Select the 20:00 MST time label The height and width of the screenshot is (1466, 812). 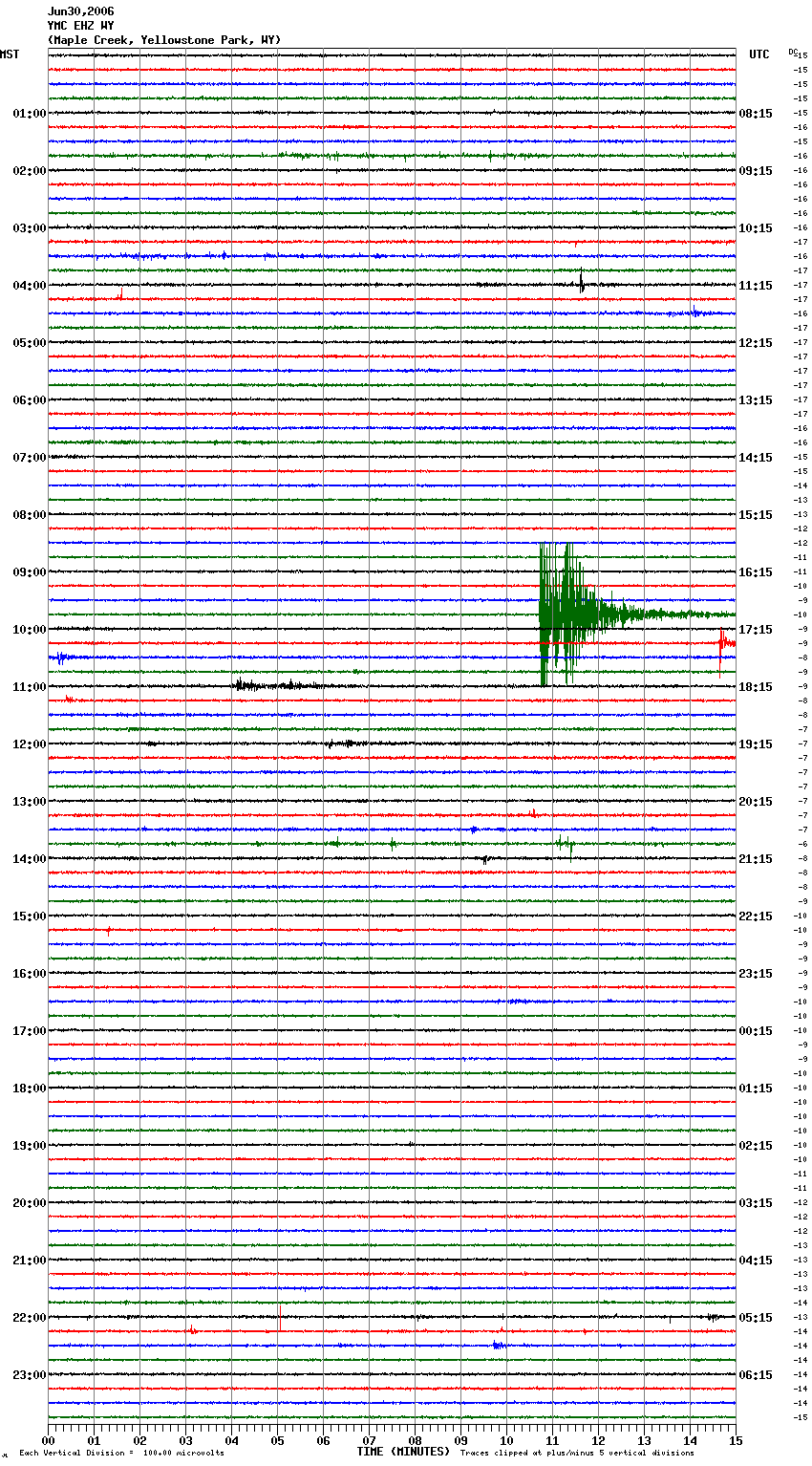point(30,1203)
